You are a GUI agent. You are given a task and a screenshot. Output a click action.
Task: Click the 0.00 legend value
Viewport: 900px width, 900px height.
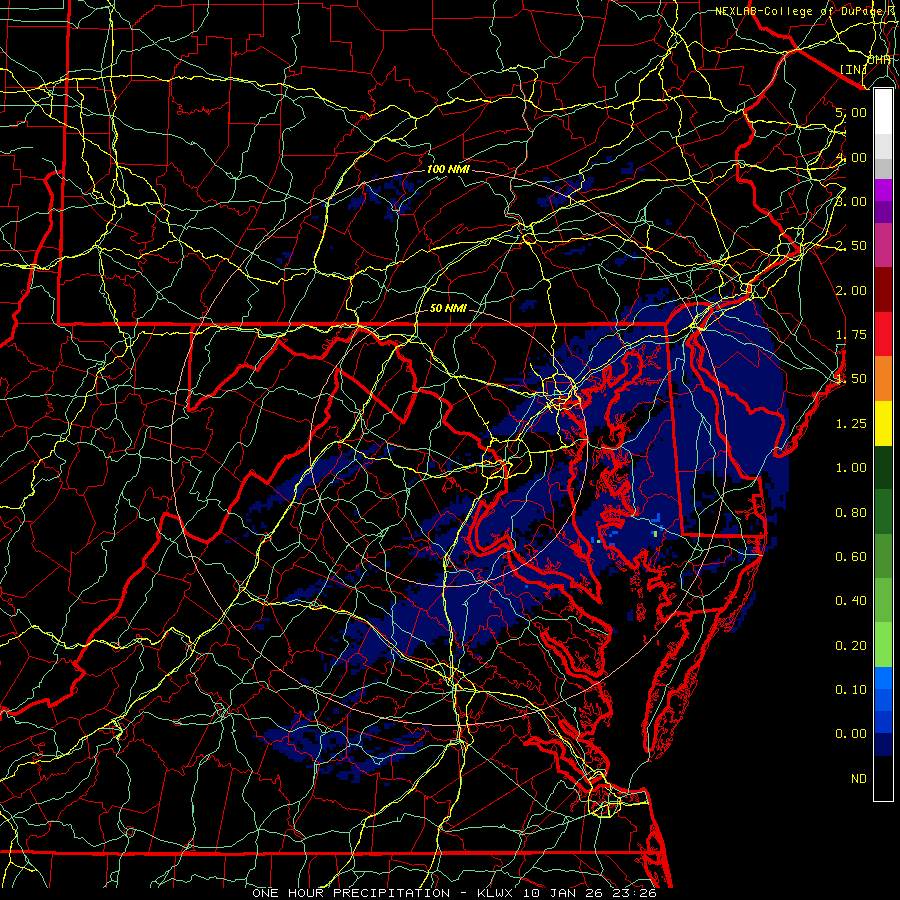tap(851, 734)
